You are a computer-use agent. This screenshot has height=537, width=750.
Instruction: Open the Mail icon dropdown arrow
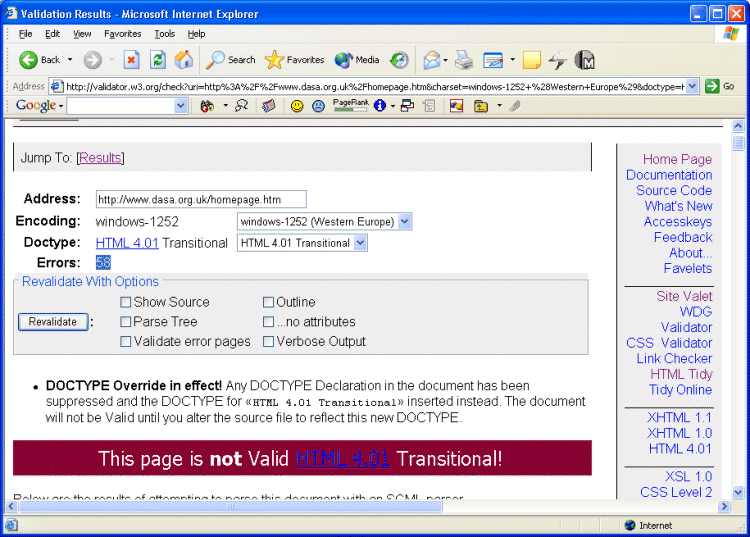tap(445, 60)
